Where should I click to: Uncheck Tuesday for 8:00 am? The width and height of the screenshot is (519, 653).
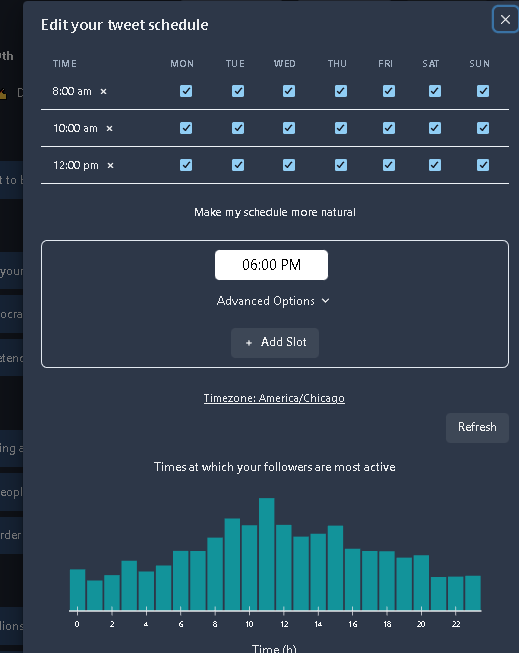pos(238,91)
